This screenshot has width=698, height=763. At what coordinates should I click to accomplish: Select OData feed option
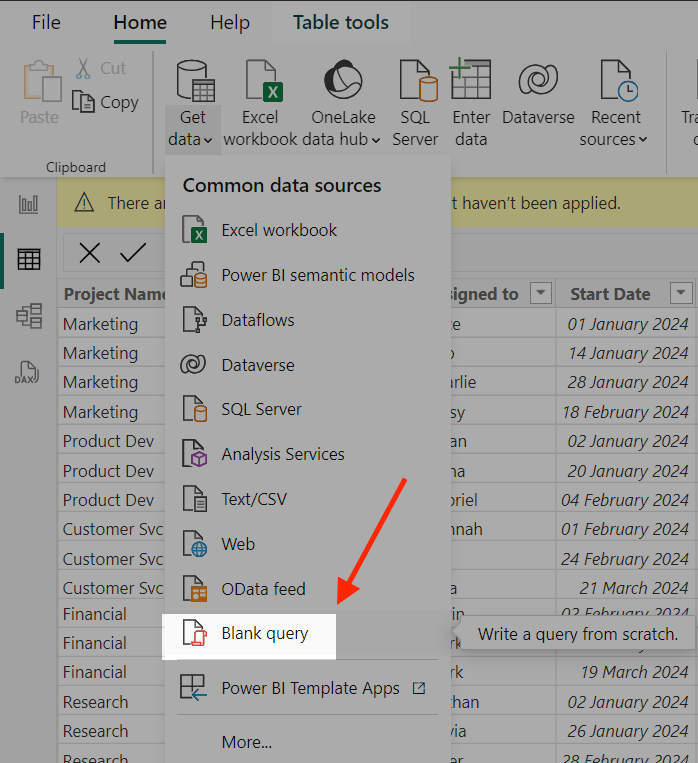pyautogui.click(x=307, y=589)
